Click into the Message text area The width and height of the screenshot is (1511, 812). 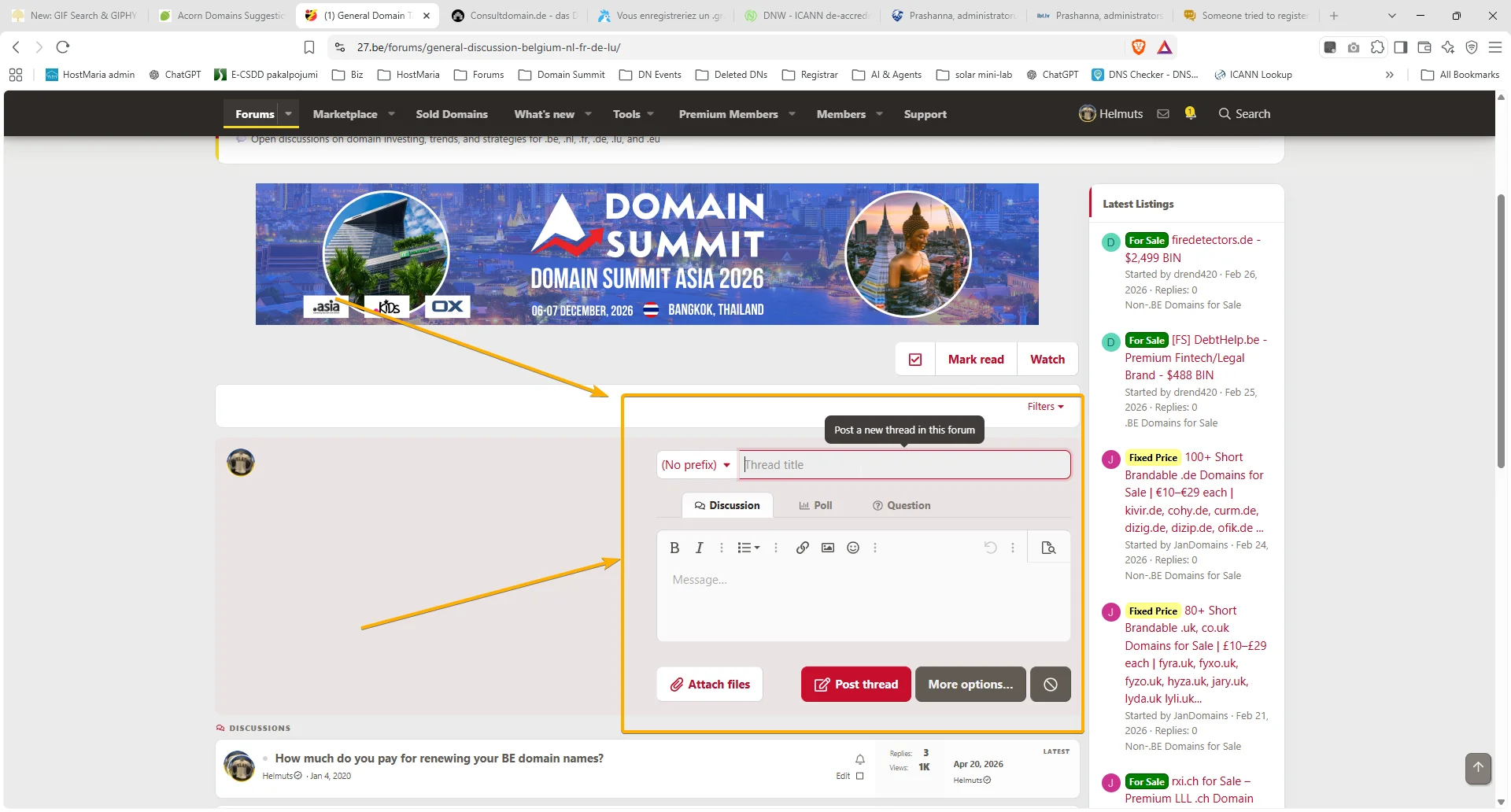click(x=863, y=603)
